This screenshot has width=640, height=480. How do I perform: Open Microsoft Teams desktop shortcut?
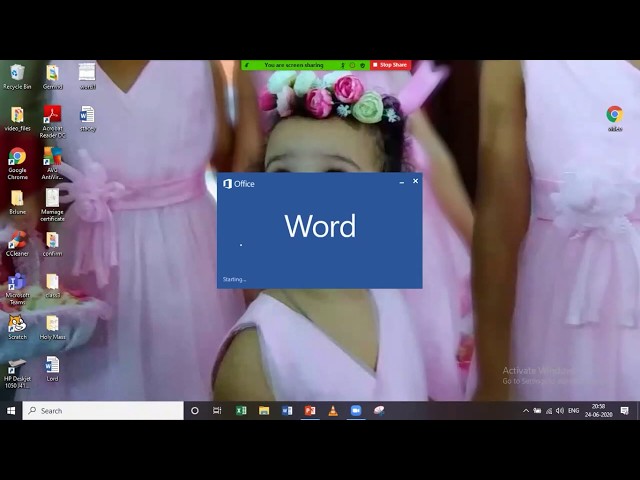tap(17, 289)
